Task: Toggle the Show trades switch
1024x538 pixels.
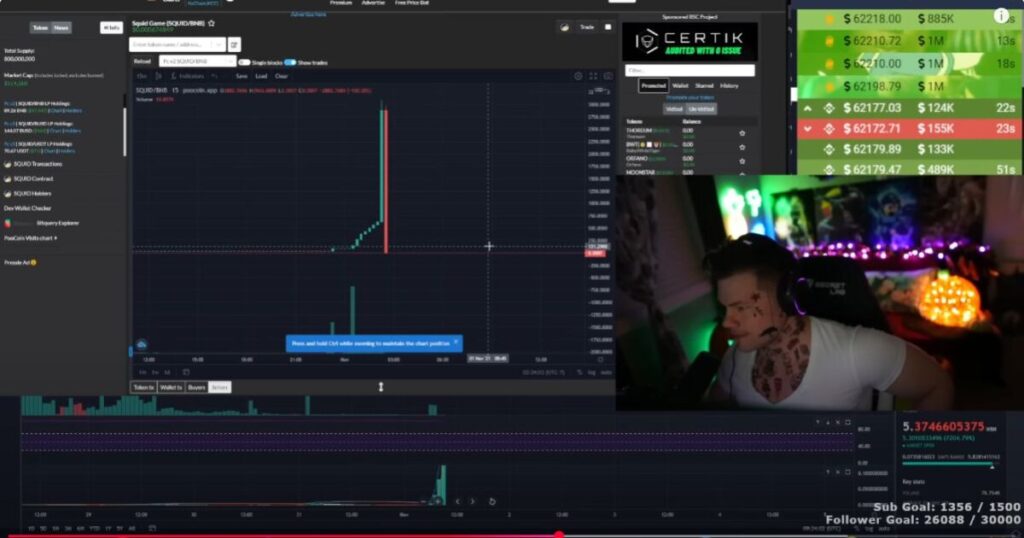Action: 290,62
